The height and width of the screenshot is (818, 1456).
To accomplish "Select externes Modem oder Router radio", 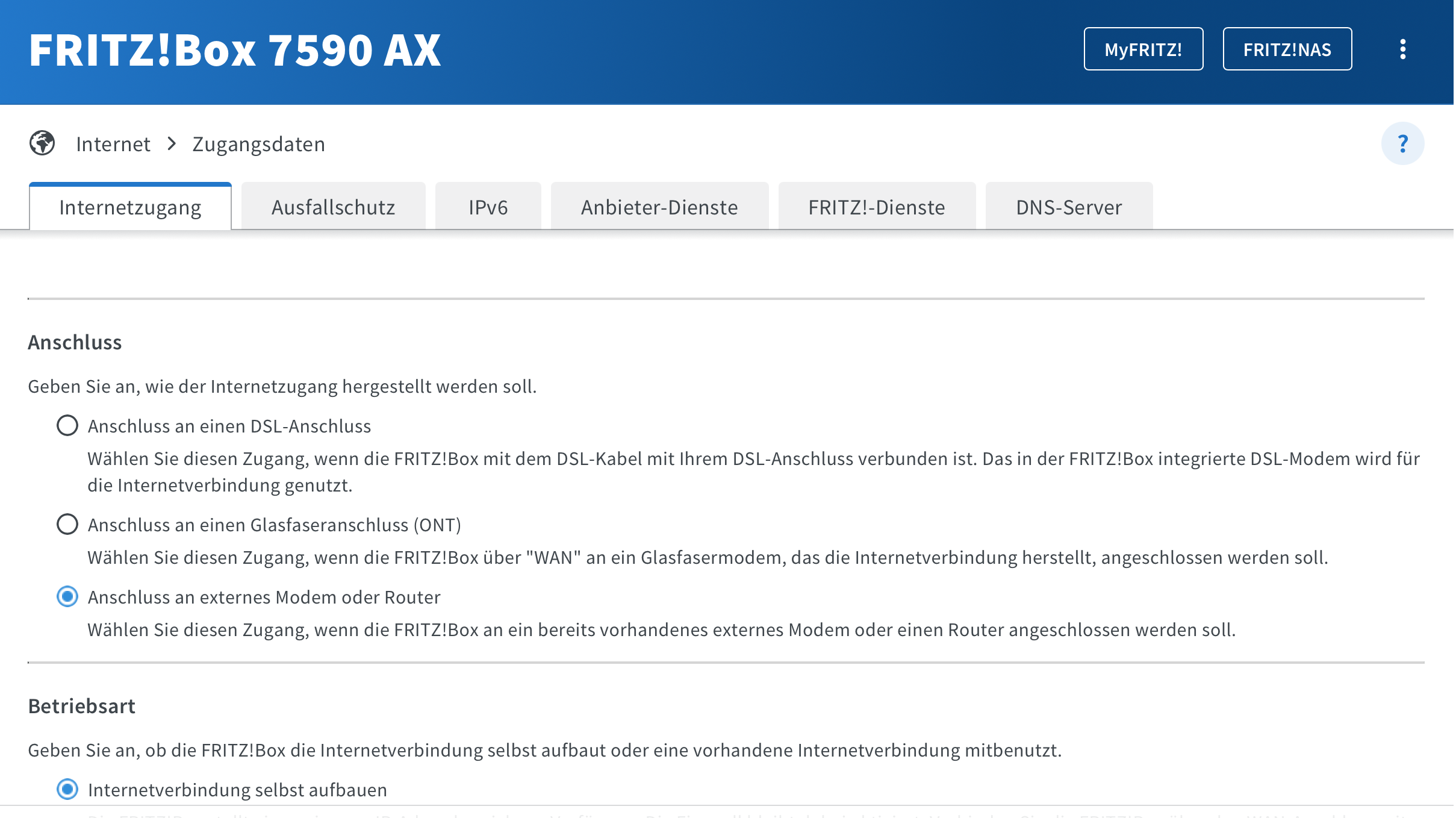I will click(x=67, y=597).
